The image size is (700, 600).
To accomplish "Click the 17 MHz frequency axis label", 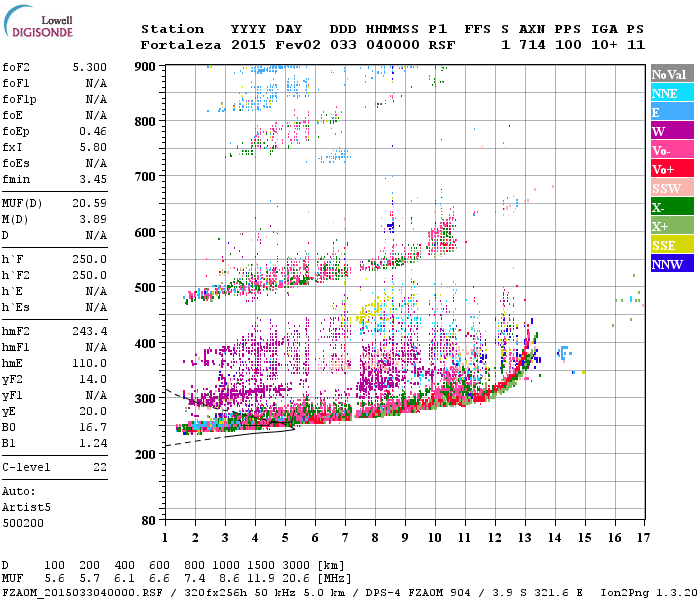I will click(x=644, y=538).
